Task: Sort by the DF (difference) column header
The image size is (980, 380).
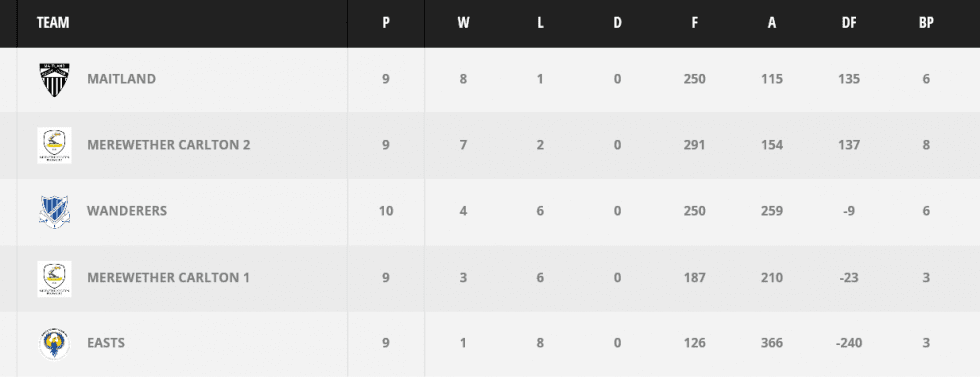Action: pos(849,23)
